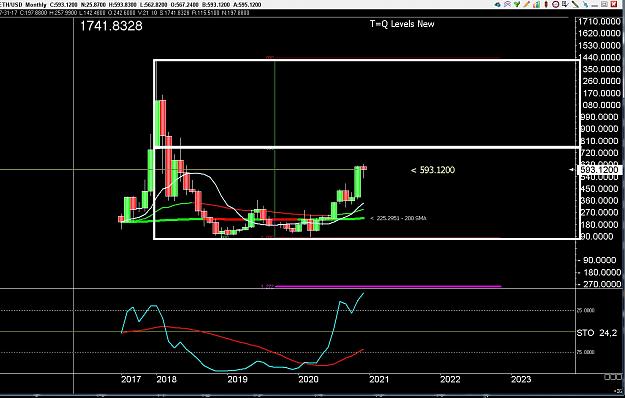Image resolution: width=625 pixels, height=398 pixels.
Task: Click the 2022 year label on the time axis
Action: (450, 379)
